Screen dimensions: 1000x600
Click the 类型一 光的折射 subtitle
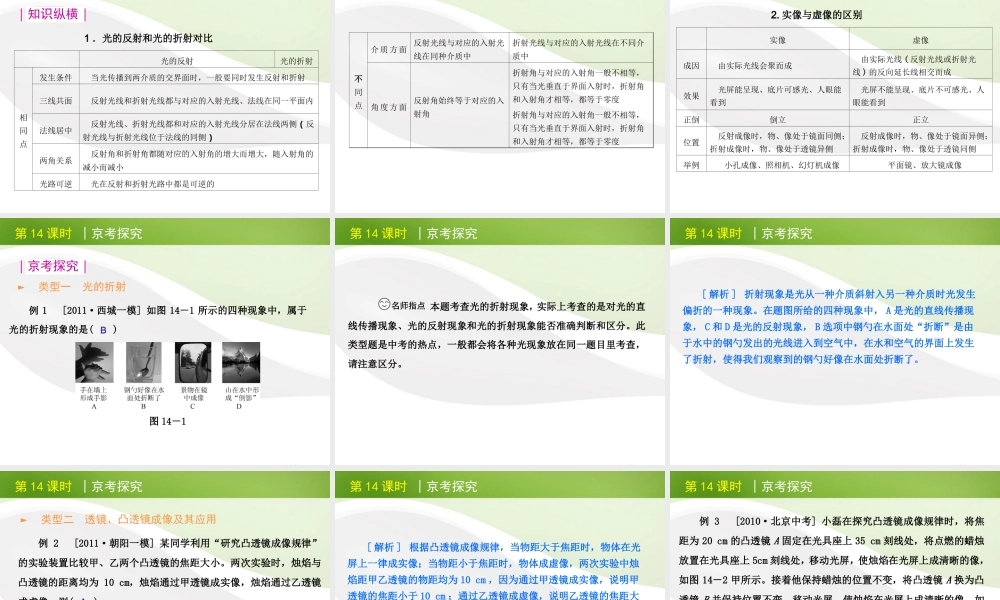pos(82,287)
